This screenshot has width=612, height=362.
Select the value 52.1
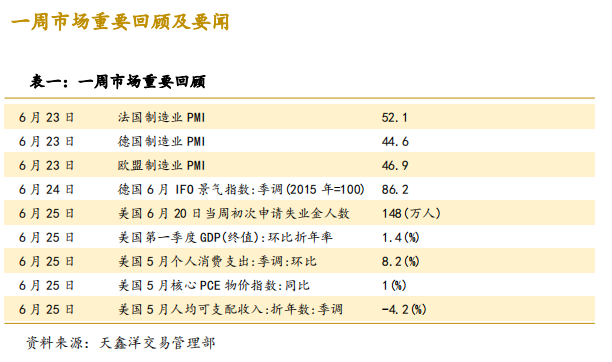click(x=395, y=117)
